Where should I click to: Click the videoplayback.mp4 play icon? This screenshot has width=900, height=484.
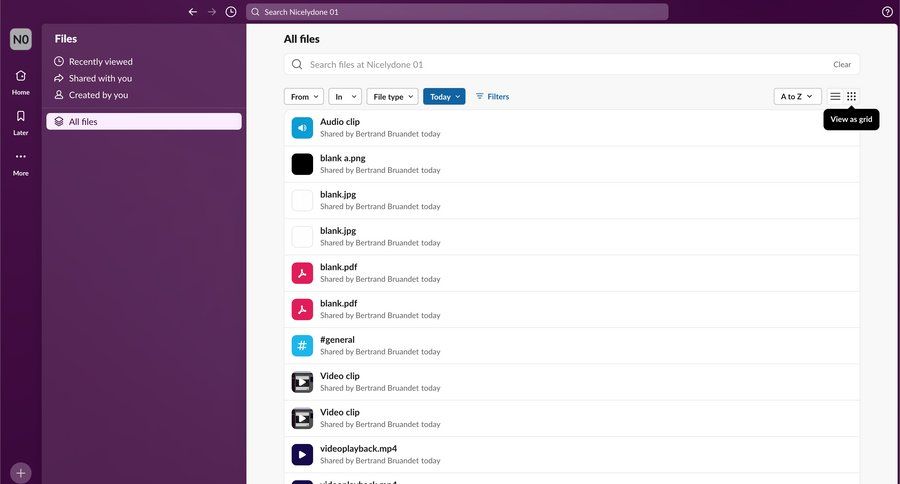302,454
